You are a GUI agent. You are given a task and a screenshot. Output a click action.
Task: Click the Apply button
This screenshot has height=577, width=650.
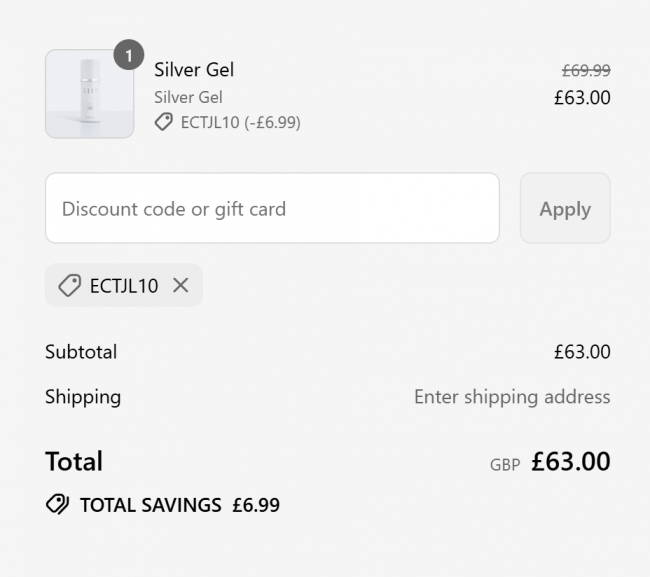tap(565, 208)
